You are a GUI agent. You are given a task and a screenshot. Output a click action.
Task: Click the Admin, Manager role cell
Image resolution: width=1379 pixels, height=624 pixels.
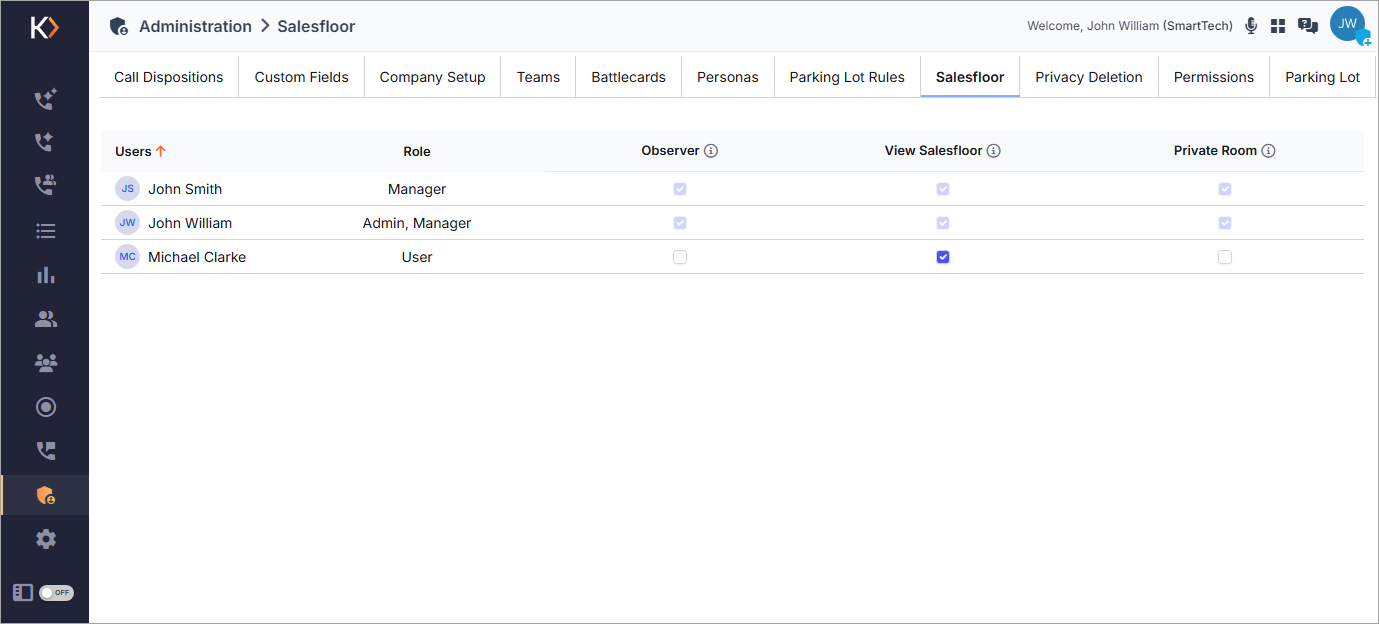(x=417, y=223)
